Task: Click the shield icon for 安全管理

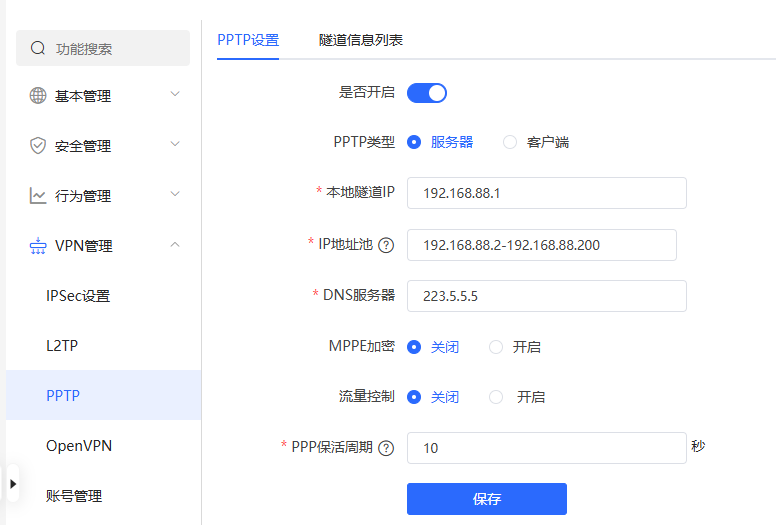Action: (38, 145)
